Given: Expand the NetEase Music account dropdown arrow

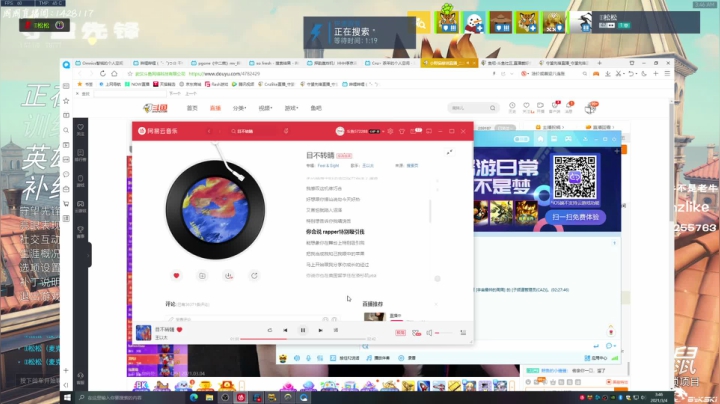Looking at the screenshot, I should pyautogui.click(x=383, y=131).
